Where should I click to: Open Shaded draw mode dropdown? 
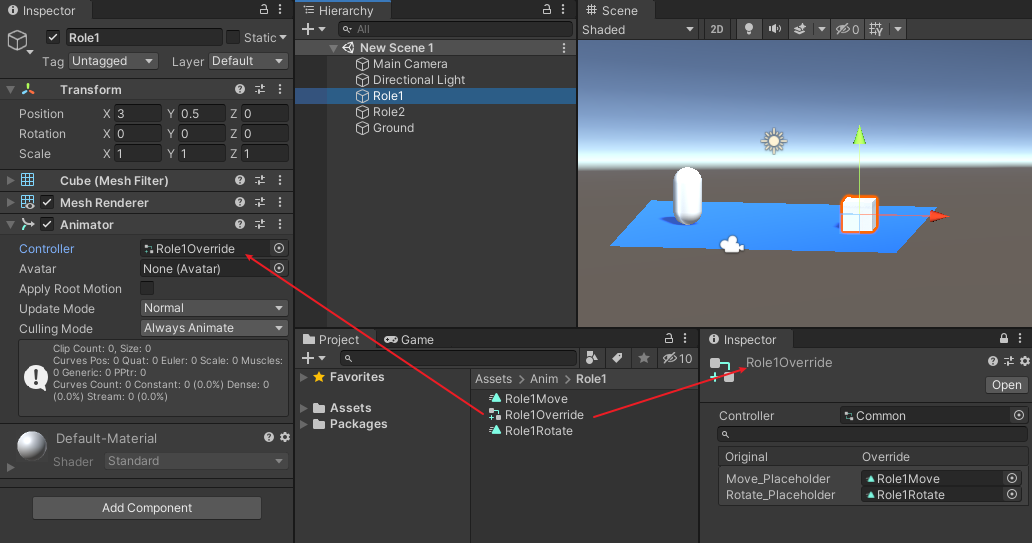click(637, 30)
